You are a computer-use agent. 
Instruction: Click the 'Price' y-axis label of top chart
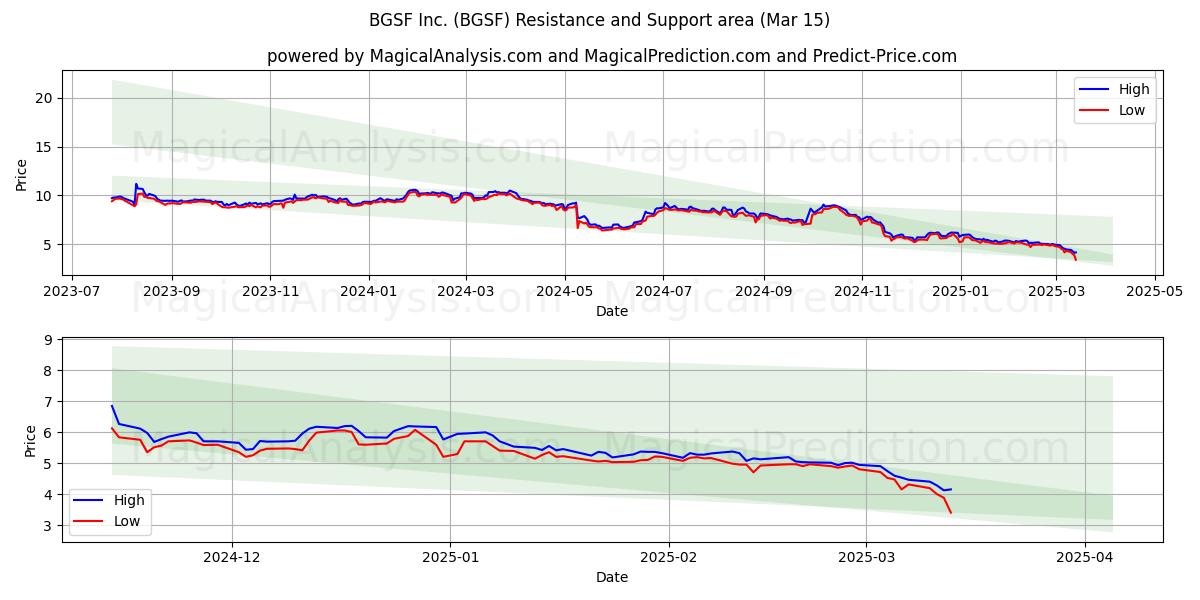(x=22, y=172)
